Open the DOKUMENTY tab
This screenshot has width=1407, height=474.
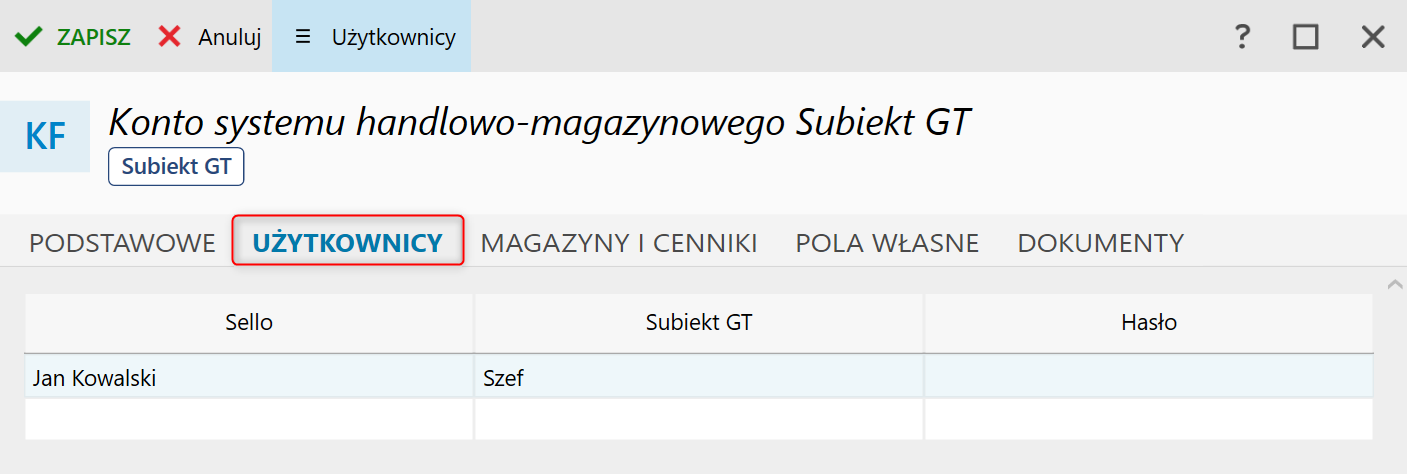(1100, 242)
